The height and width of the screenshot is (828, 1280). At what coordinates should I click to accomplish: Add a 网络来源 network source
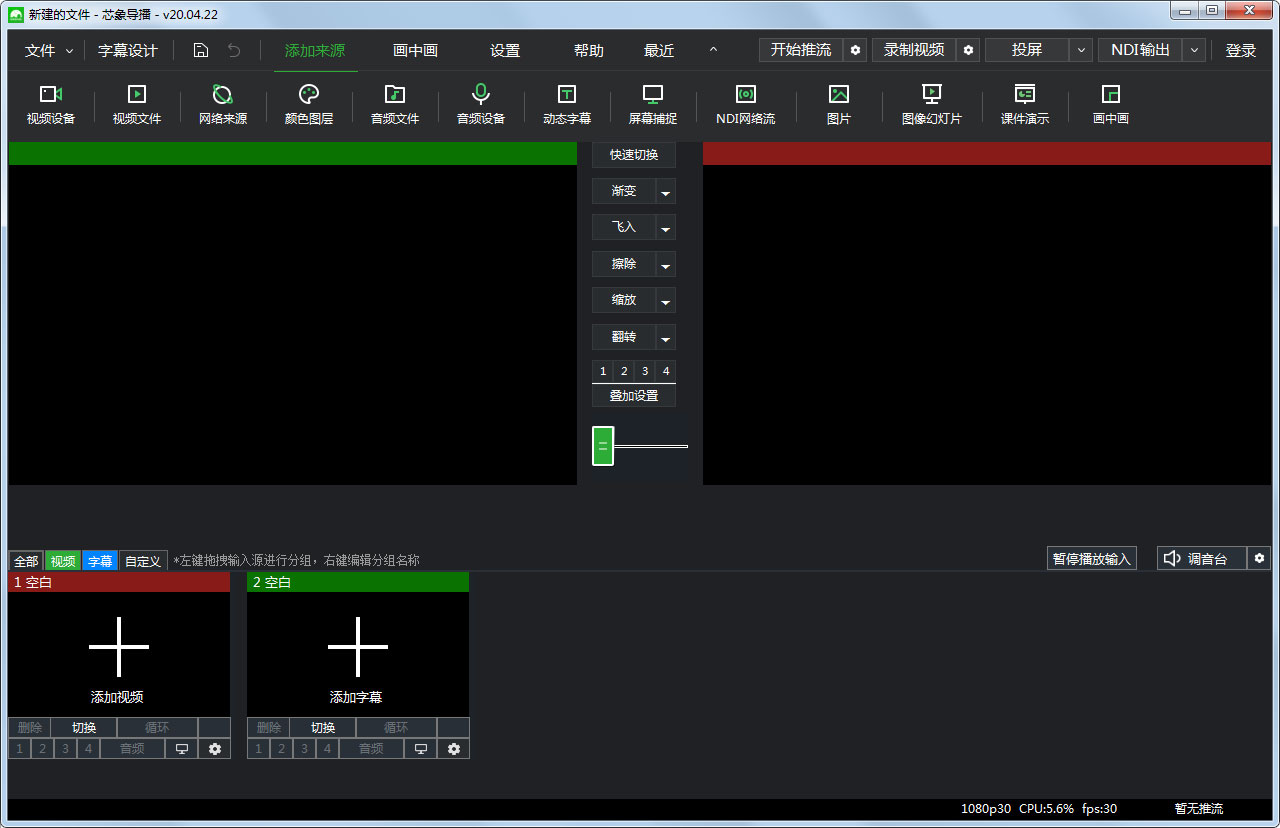[223, 95]
